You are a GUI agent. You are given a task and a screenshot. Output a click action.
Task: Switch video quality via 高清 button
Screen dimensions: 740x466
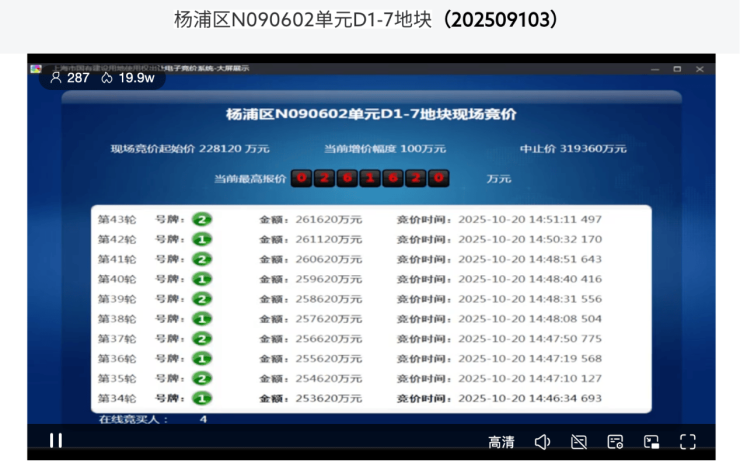pyautogui.click(x=501, y=442)
